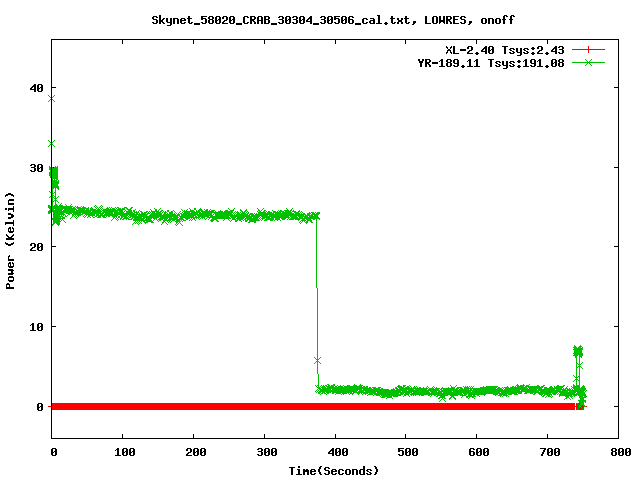Screen dimensions: 640x480
Task: Click the x-axis tick label 800
Action: click(x=621, y=452)
